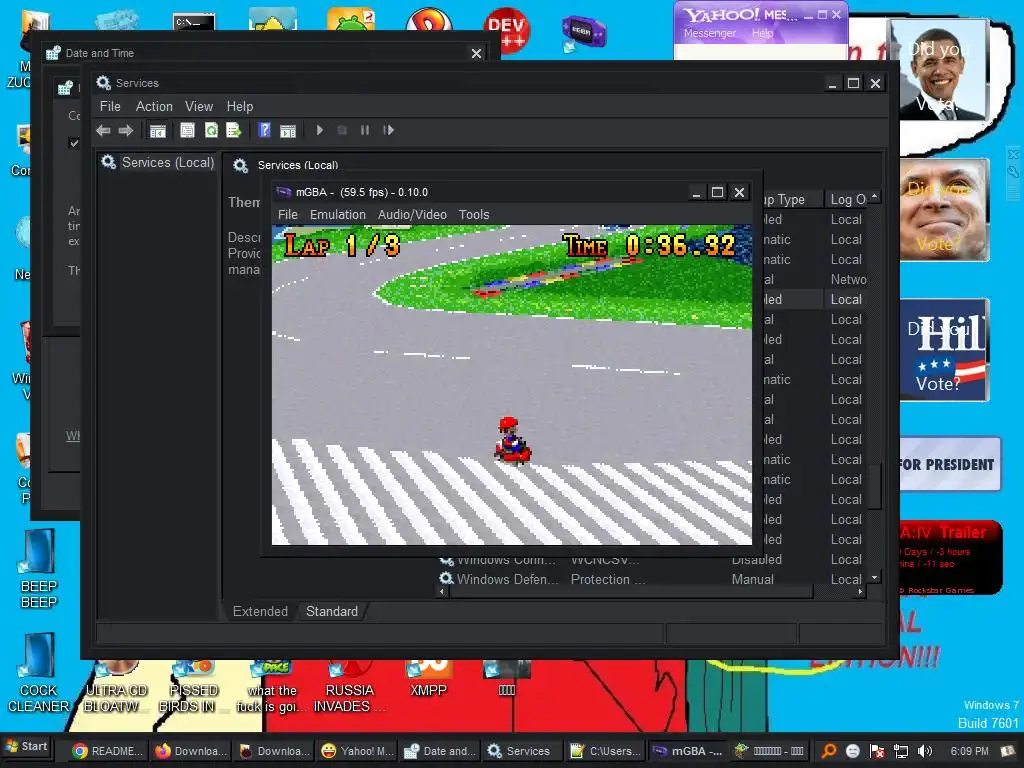Click the green Refresh icon in Services toolbar
The width and height of the screenshot is (1024, 768).
tap(211, 131)
